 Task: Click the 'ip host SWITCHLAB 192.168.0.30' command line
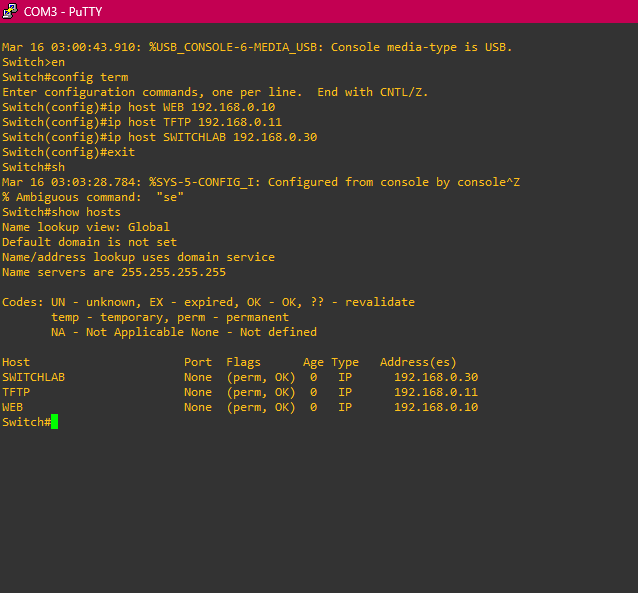[x=160, y=137]
